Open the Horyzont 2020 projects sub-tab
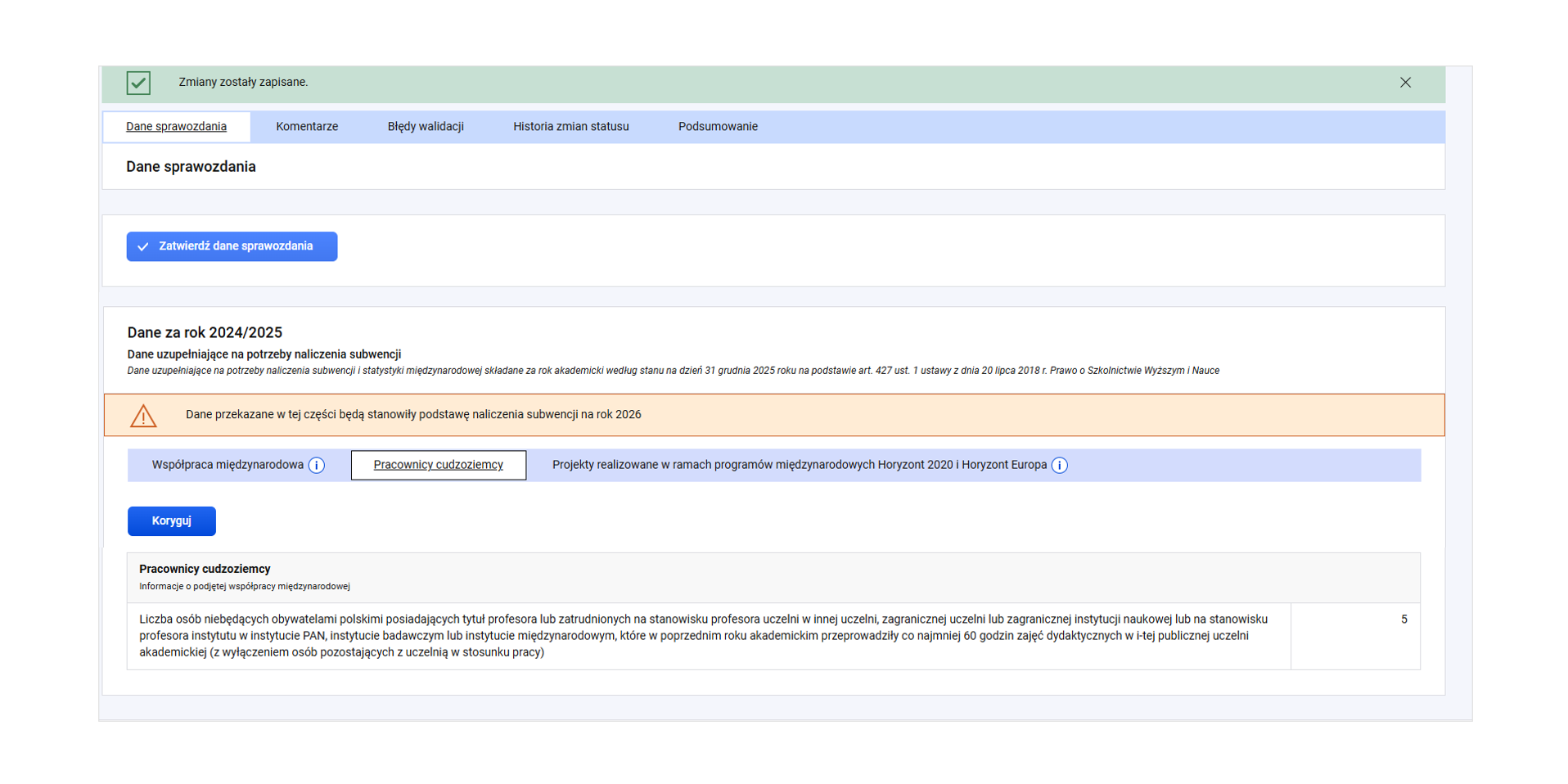Viewport: 1568px width, 784px height. pyautogui.click(x=799, y=465)
